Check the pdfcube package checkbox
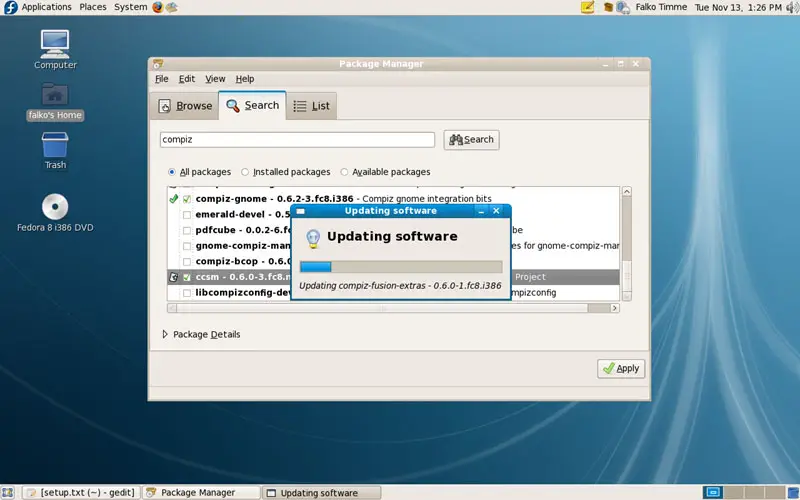The image size is (800, 500). pos(187,231)
